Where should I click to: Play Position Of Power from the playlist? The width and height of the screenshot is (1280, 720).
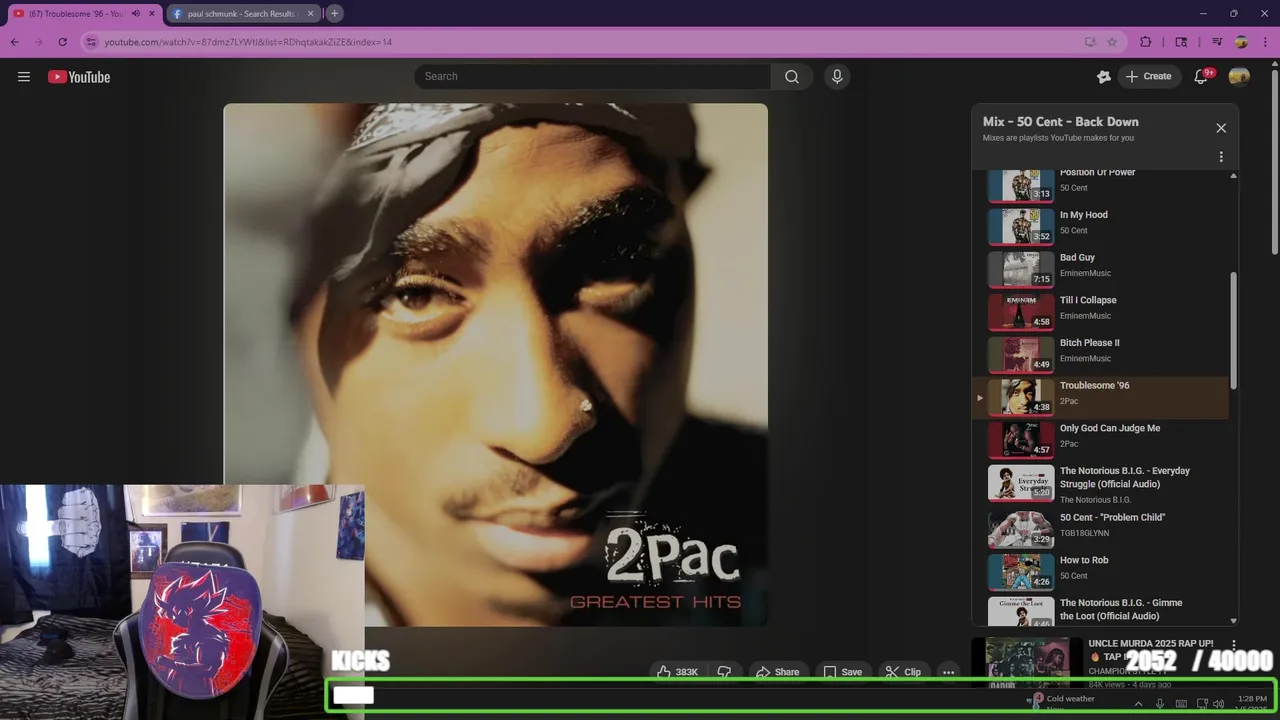coord(1100,182)
